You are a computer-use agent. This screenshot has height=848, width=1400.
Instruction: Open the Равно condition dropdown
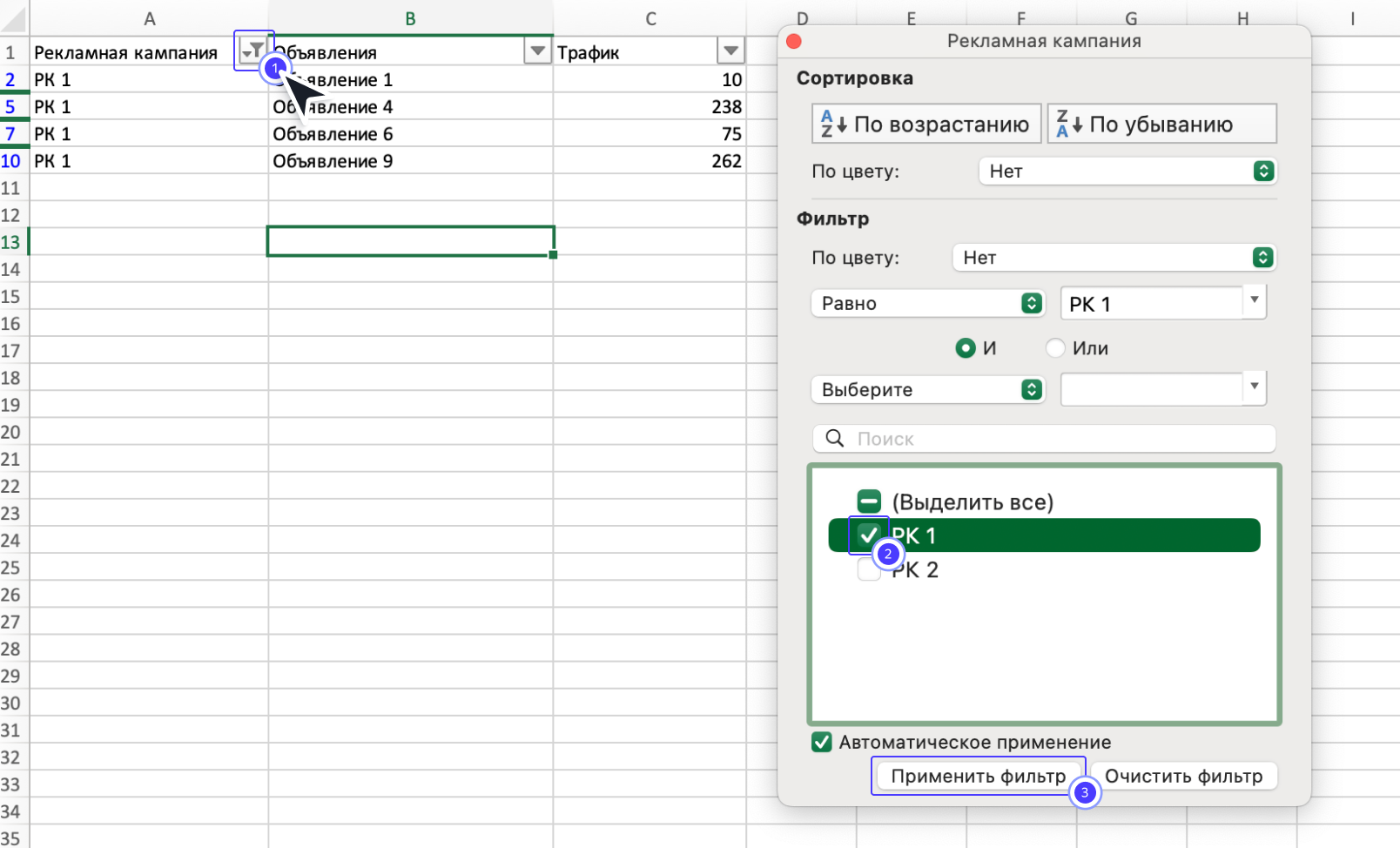pos(927,303)
